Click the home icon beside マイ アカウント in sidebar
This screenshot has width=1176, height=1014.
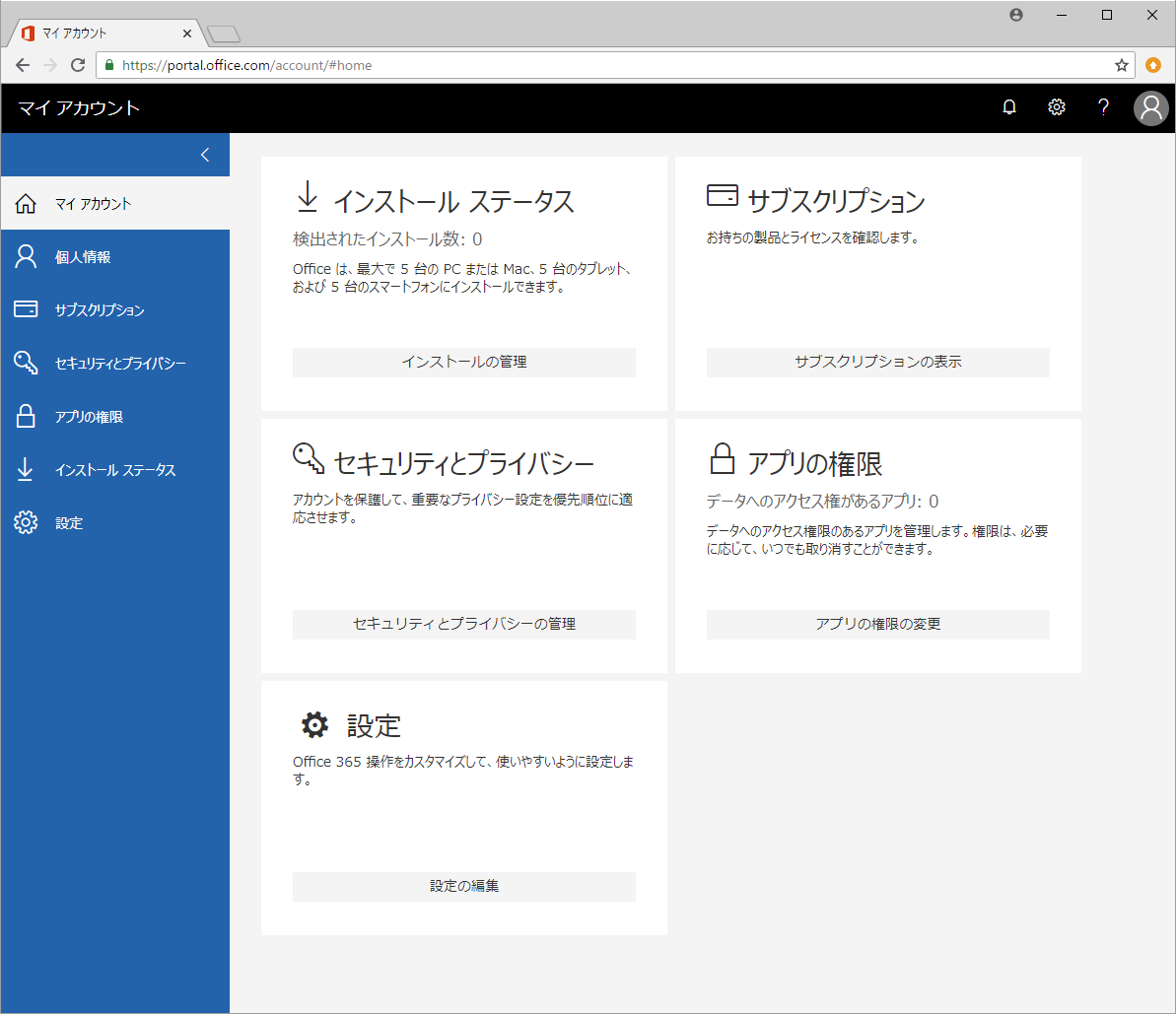26,203
